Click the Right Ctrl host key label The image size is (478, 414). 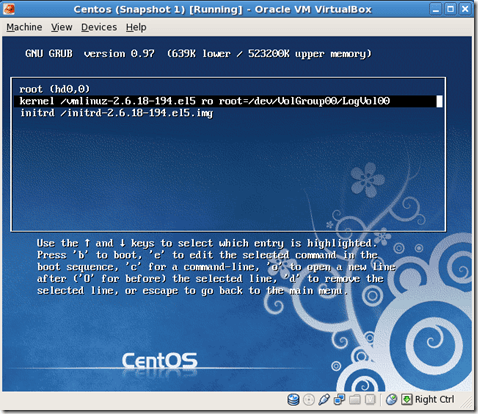tap(434, 399)
